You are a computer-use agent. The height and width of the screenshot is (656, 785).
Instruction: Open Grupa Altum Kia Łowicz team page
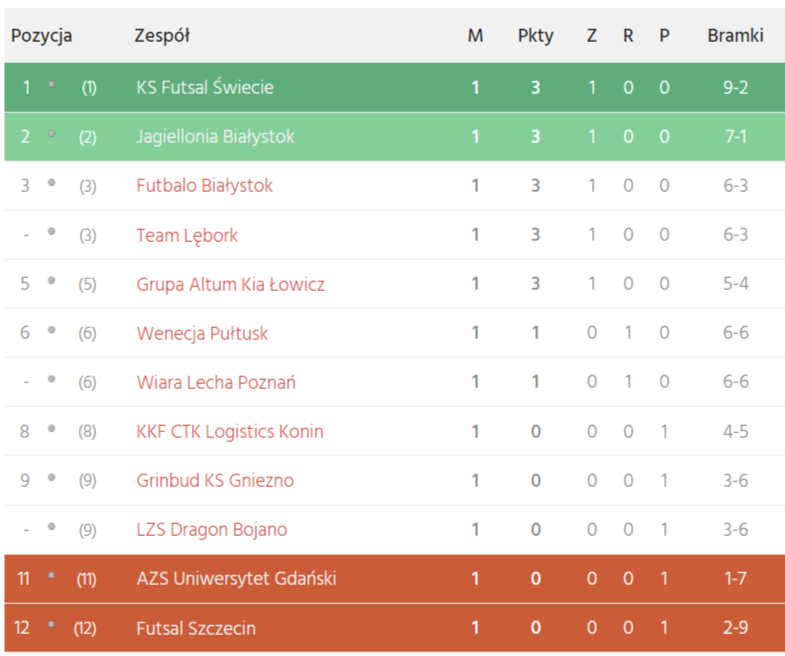tap(230, 284)
